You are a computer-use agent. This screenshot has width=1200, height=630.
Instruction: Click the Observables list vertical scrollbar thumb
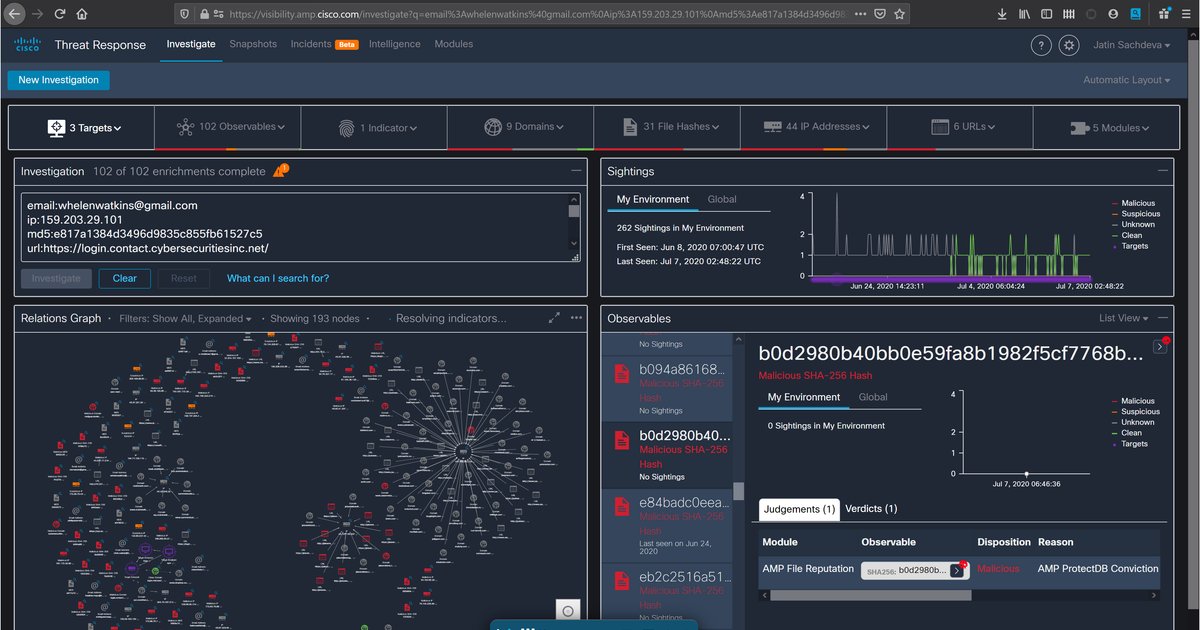click(738, 491)
